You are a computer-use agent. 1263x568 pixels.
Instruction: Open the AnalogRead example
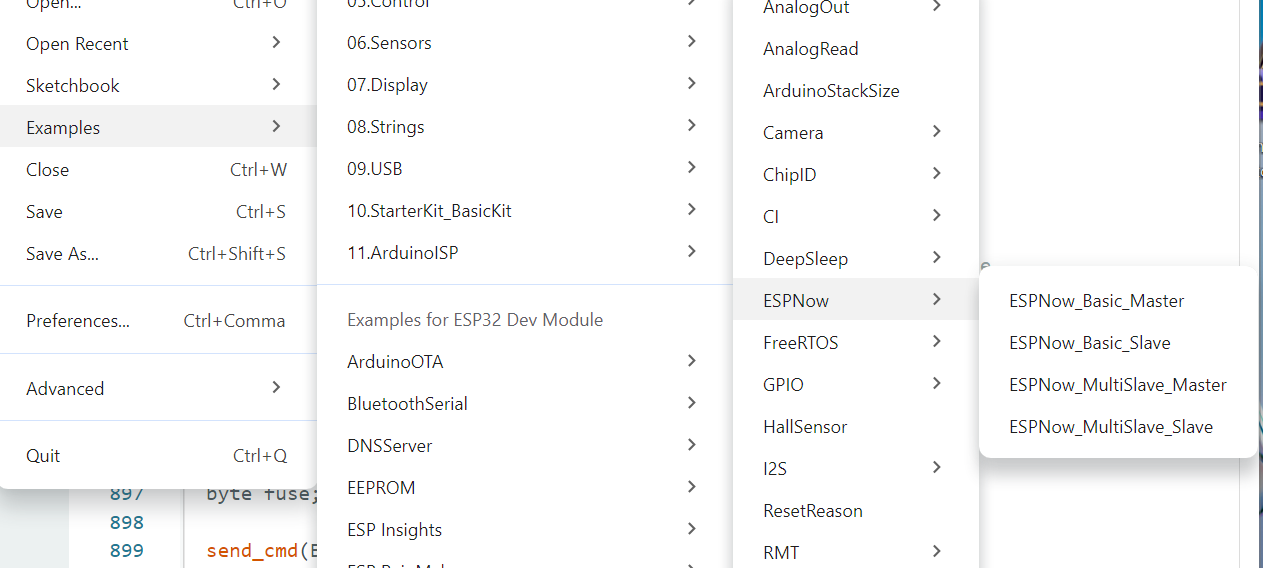[x=810, y=49]
